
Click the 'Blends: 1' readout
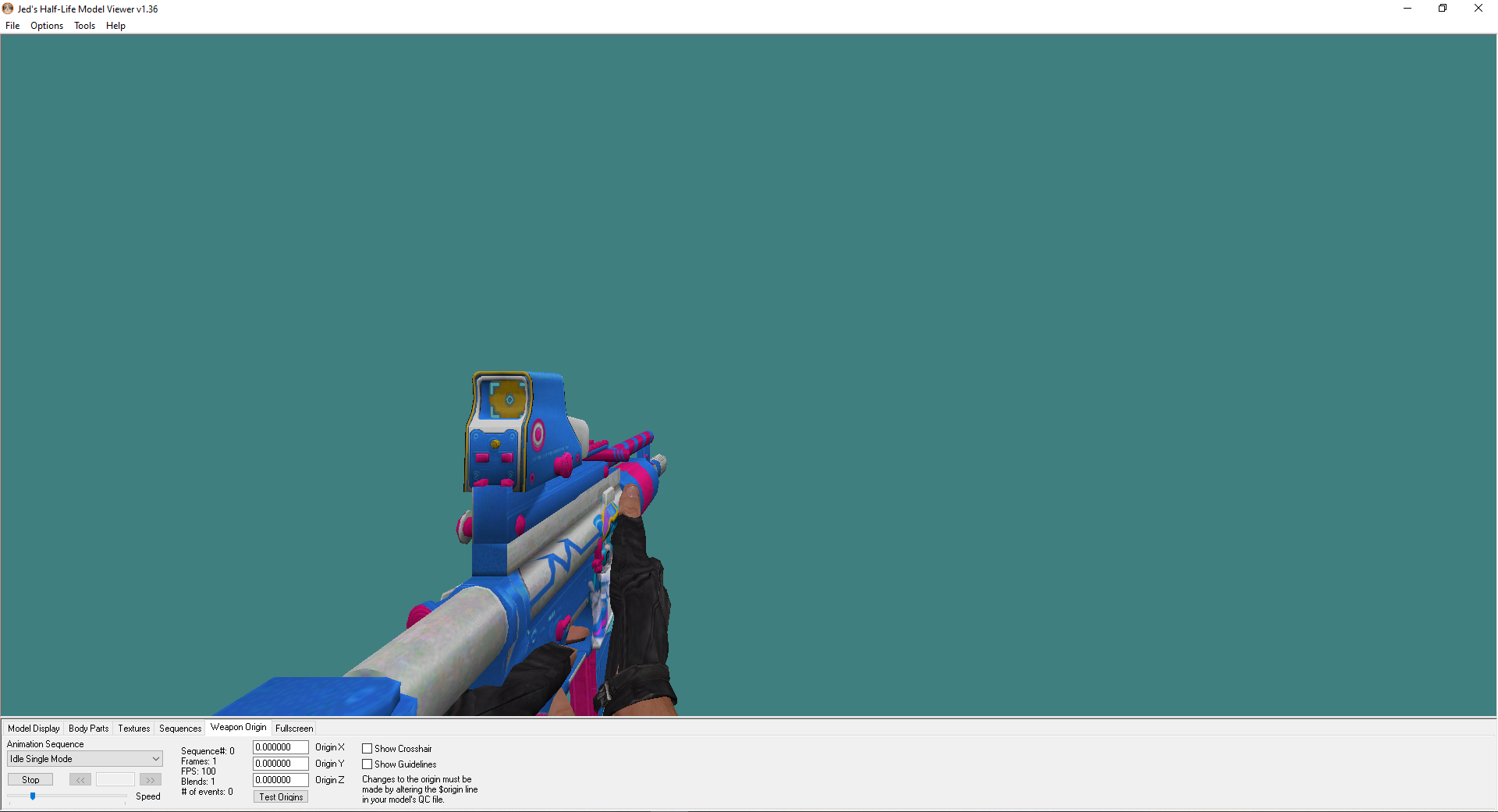tap(198, 782)
